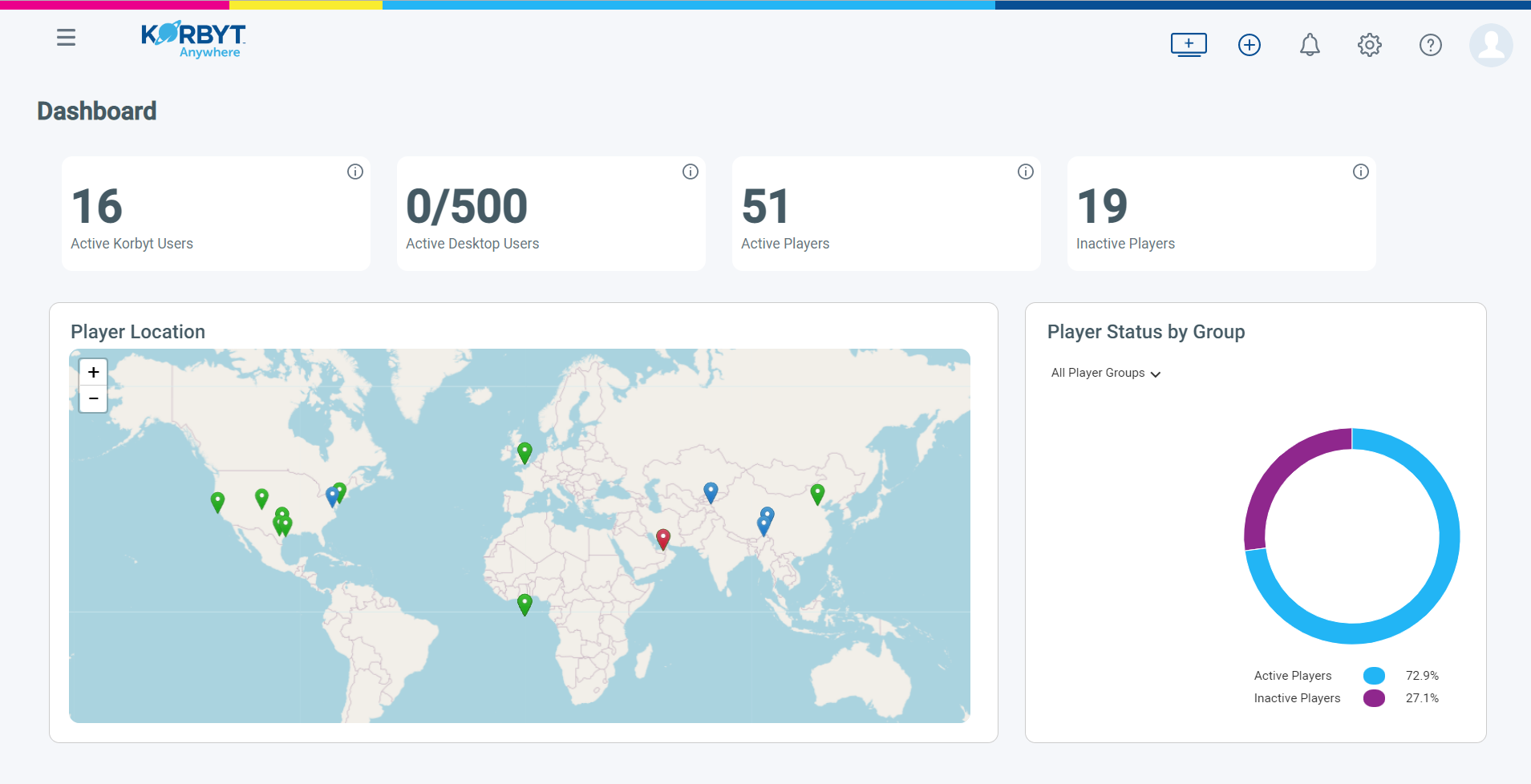The image size is (1531, 784).
Task: Click the Korbyt Anywhere logo
Action: pos(192,38)
